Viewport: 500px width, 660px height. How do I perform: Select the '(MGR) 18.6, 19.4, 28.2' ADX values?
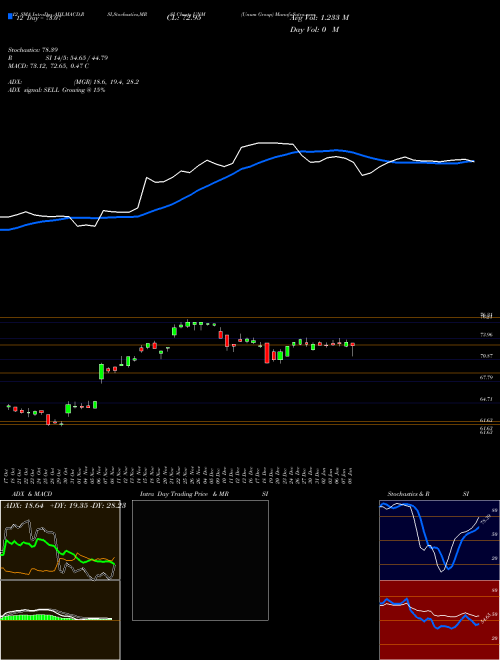click(107, 82)
